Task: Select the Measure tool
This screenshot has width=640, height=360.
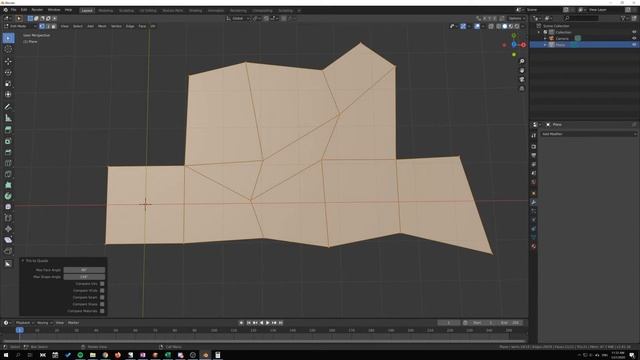Action: (8, 118)
